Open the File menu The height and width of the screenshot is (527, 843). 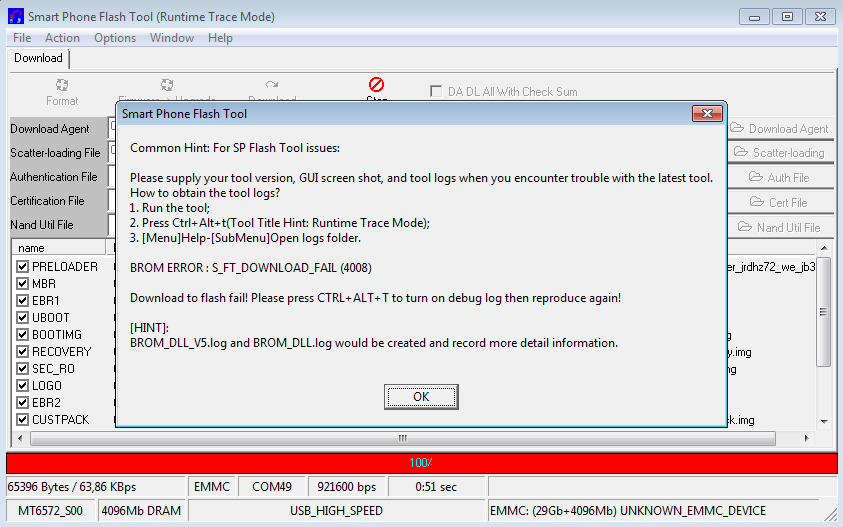pos(22,38)
